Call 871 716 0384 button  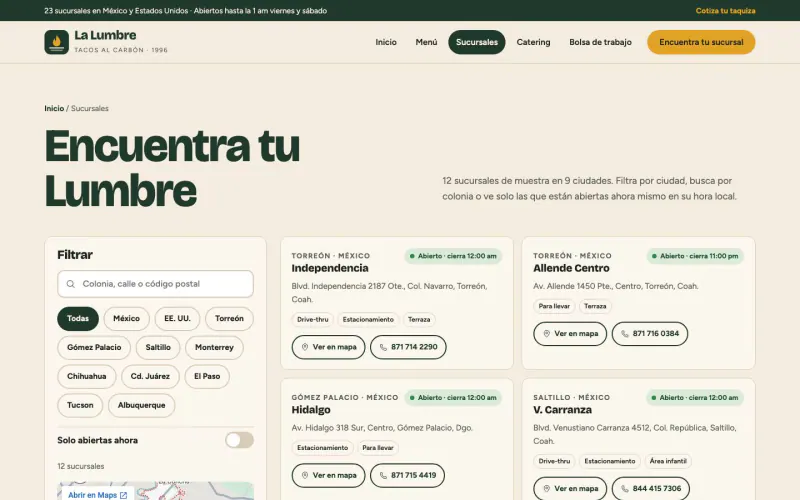coord(650,334)
